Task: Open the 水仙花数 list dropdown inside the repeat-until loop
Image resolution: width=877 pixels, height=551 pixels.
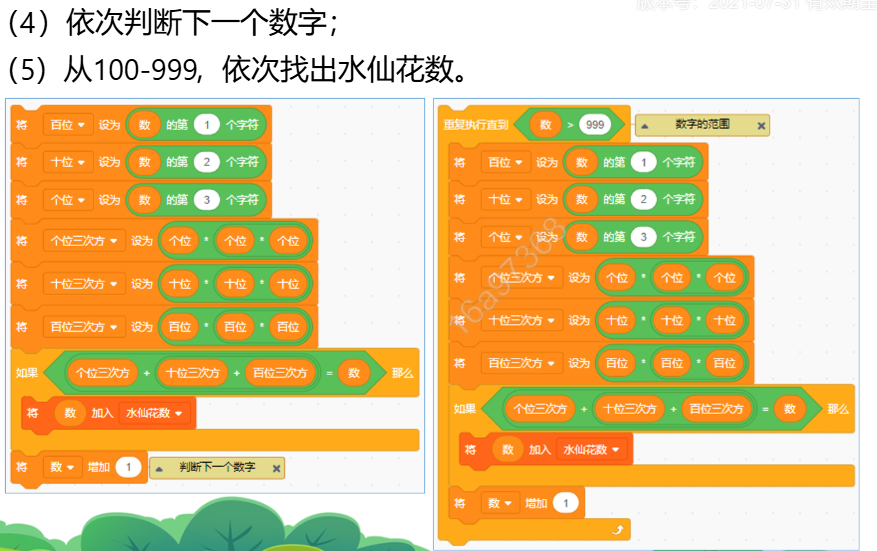Action: [x=591, y=450]
